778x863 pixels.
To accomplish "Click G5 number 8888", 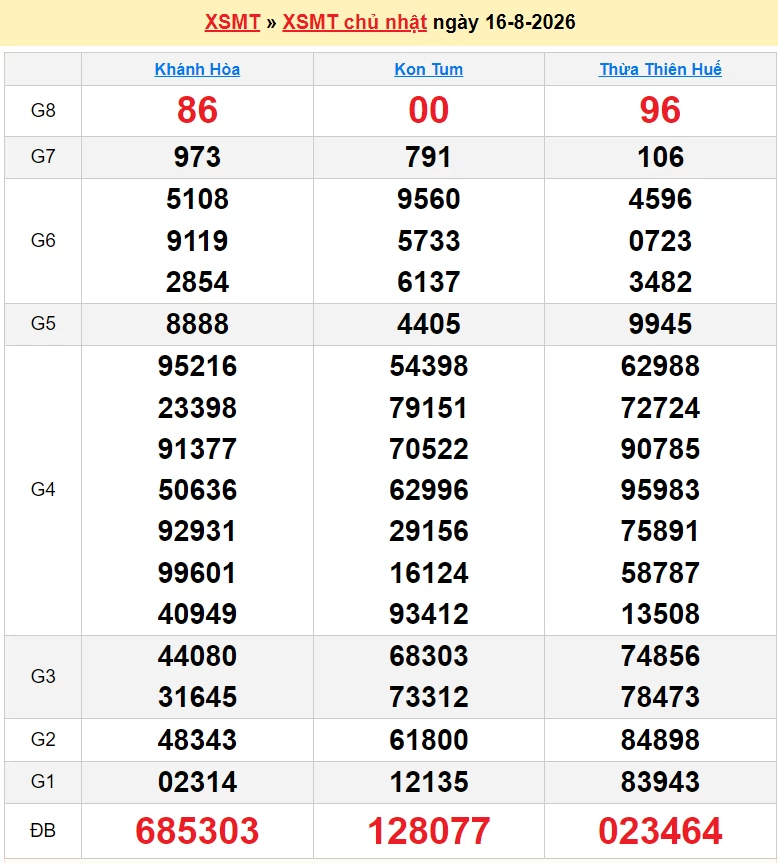I will coord(198,324).
